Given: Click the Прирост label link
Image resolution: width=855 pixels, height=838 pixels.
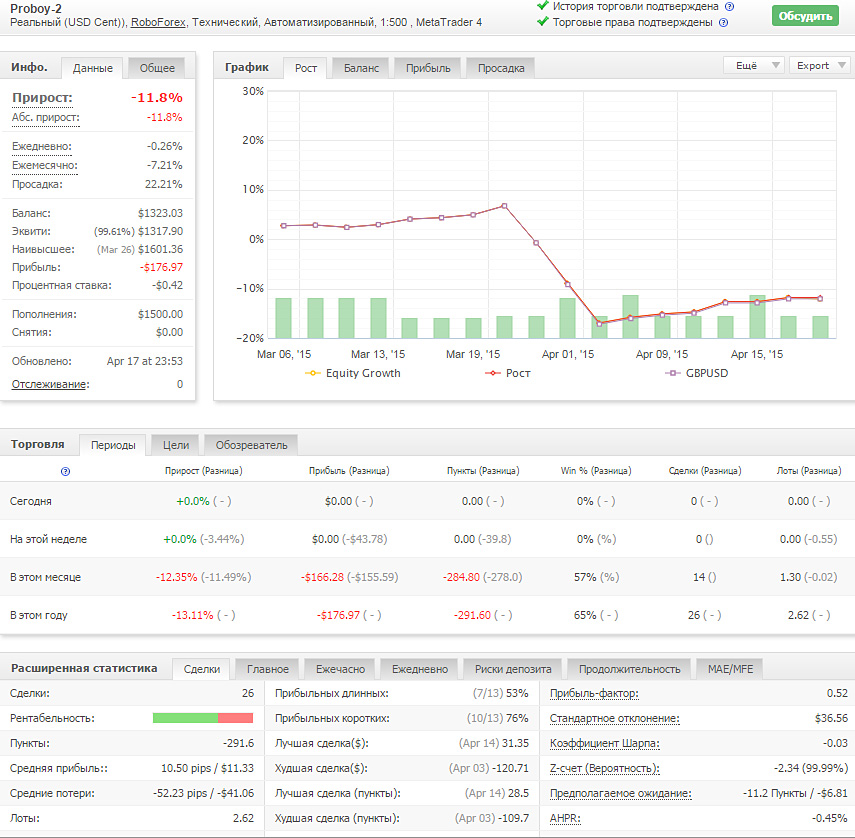Looking at the screenshot, I should point(42,98).
